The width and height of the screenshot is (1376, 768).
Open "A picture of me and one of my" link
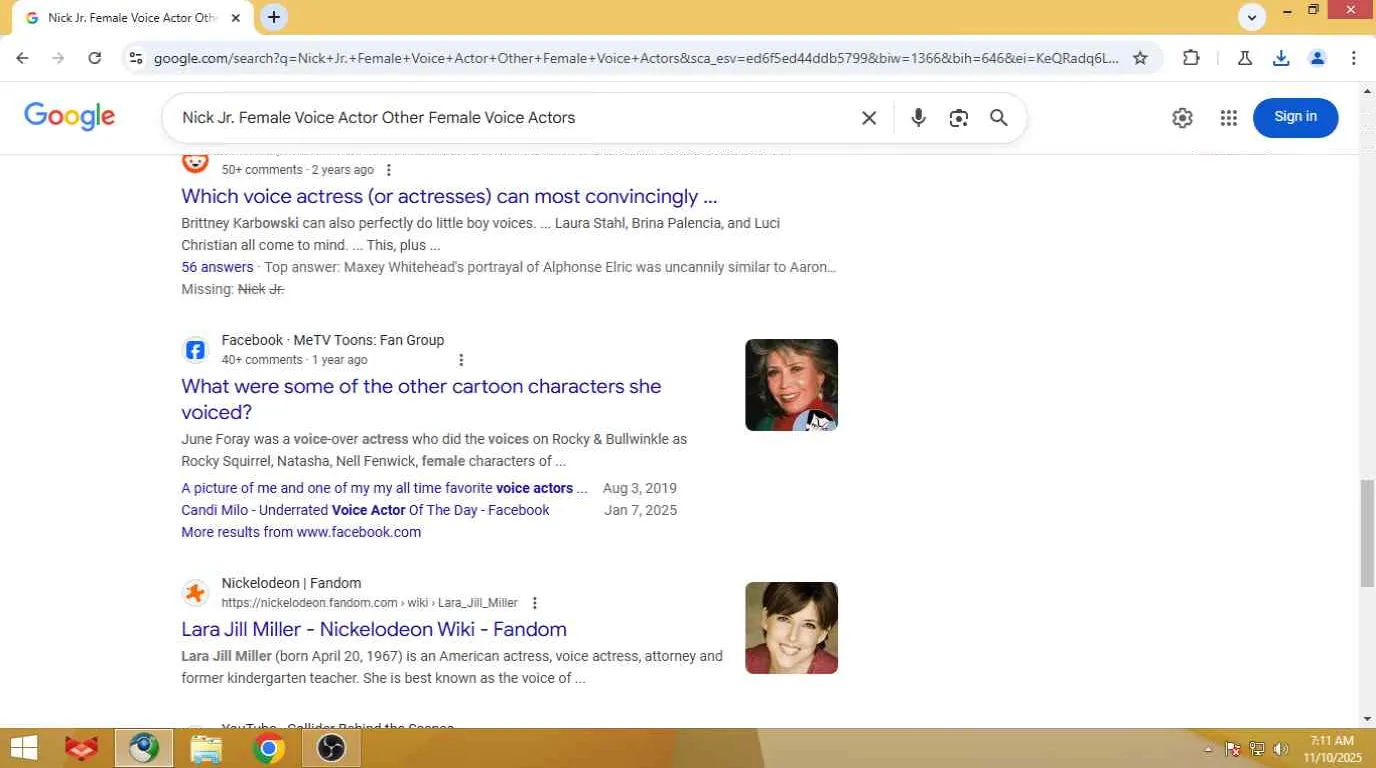click(384, 488)
